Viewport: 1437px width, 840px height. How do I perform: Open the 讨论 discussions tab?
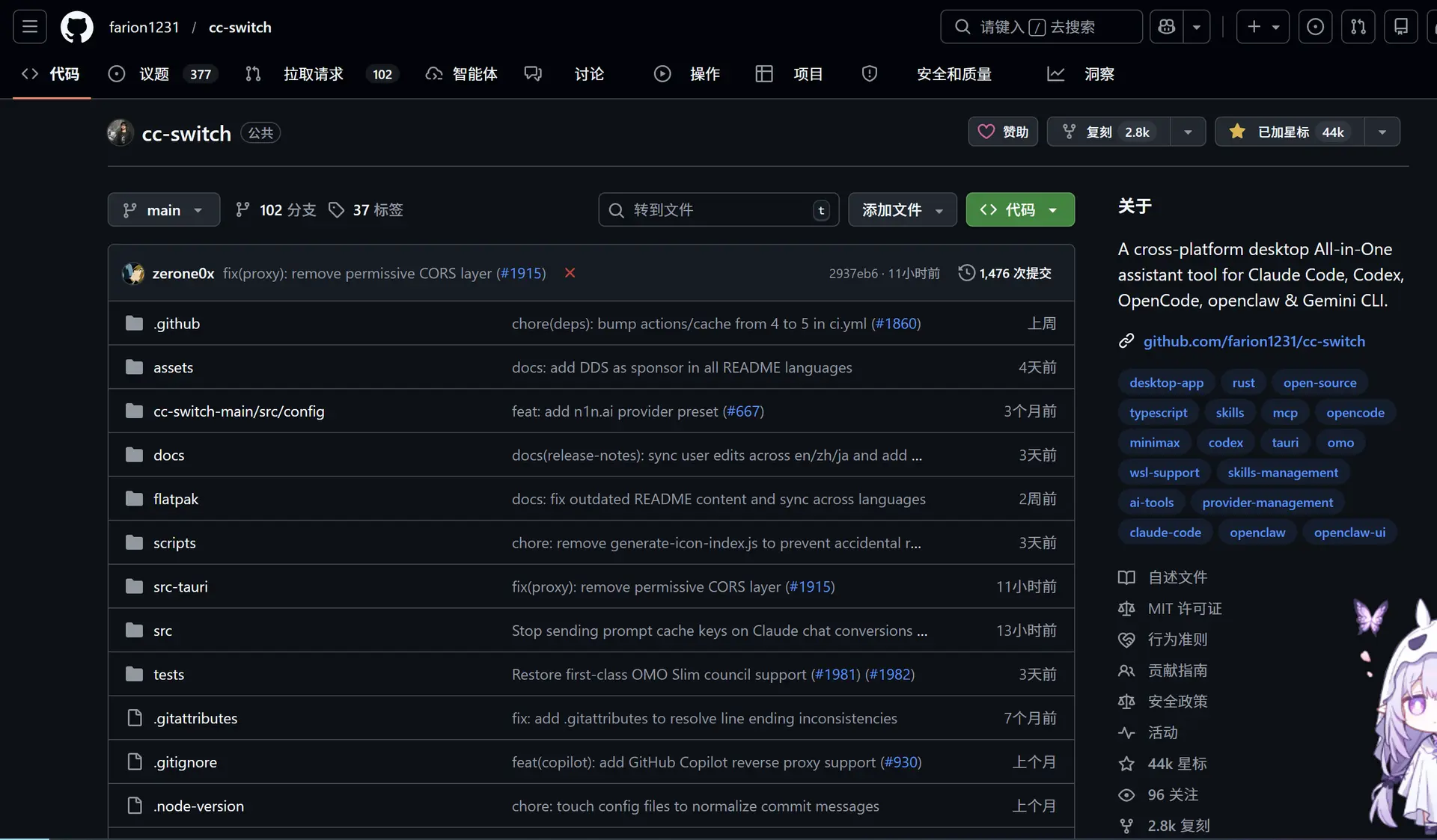[565, 73]
